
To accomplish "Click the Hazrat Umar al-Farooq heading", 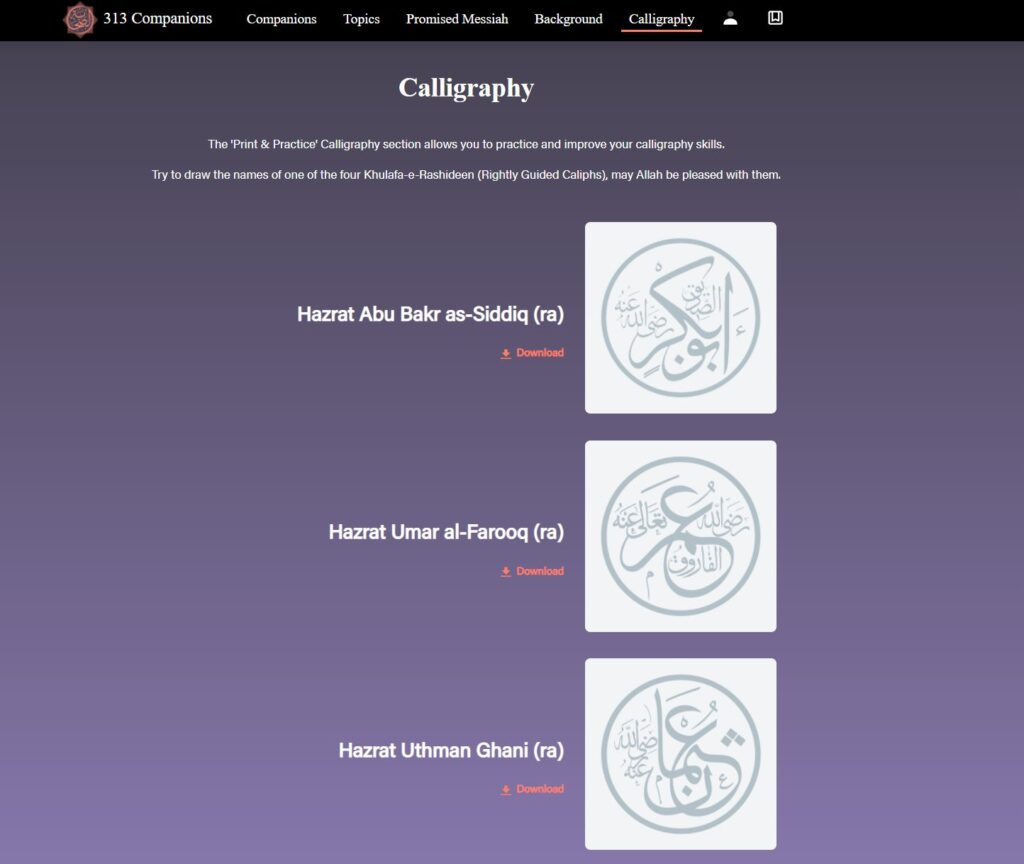I will [x=446, y=532].
